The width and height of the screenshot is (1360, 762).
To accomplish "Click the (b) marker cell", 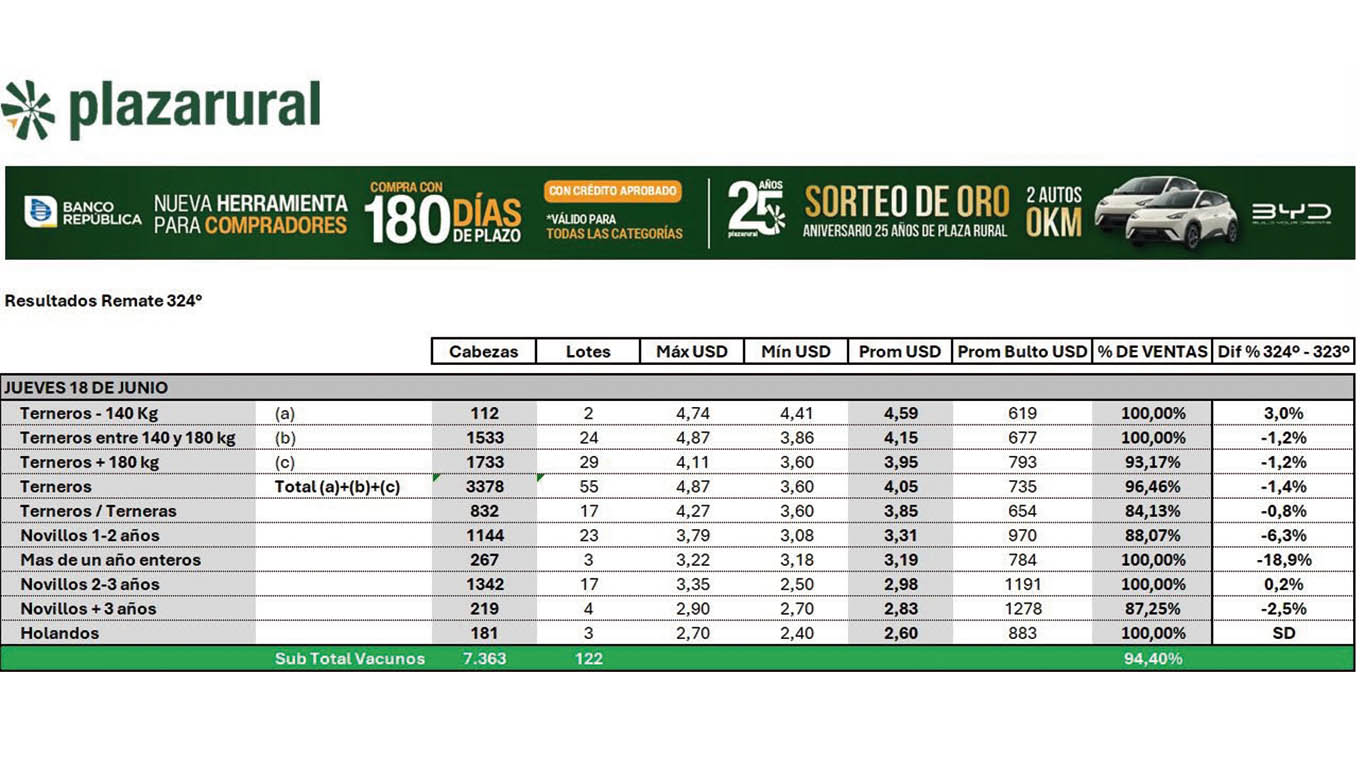I will tap(285, 437).
